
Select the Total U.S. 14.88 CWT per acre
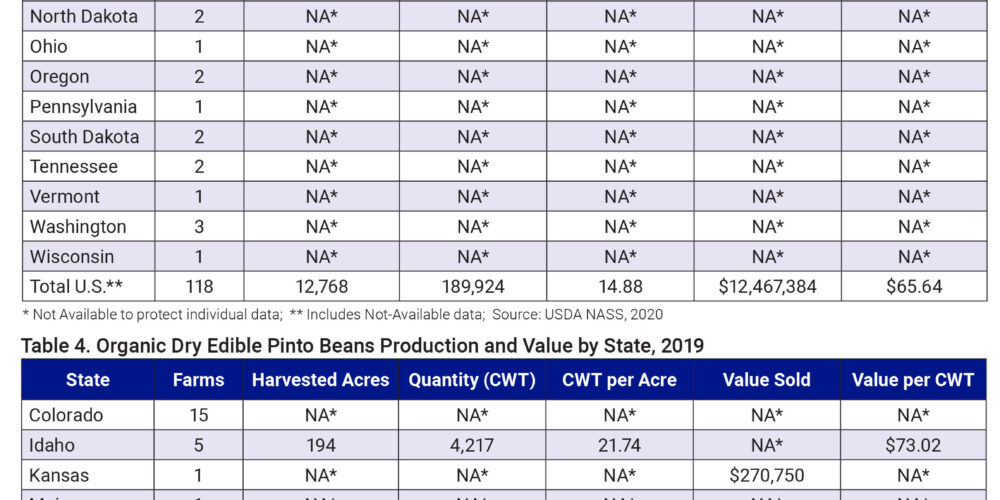coord(619,287)
